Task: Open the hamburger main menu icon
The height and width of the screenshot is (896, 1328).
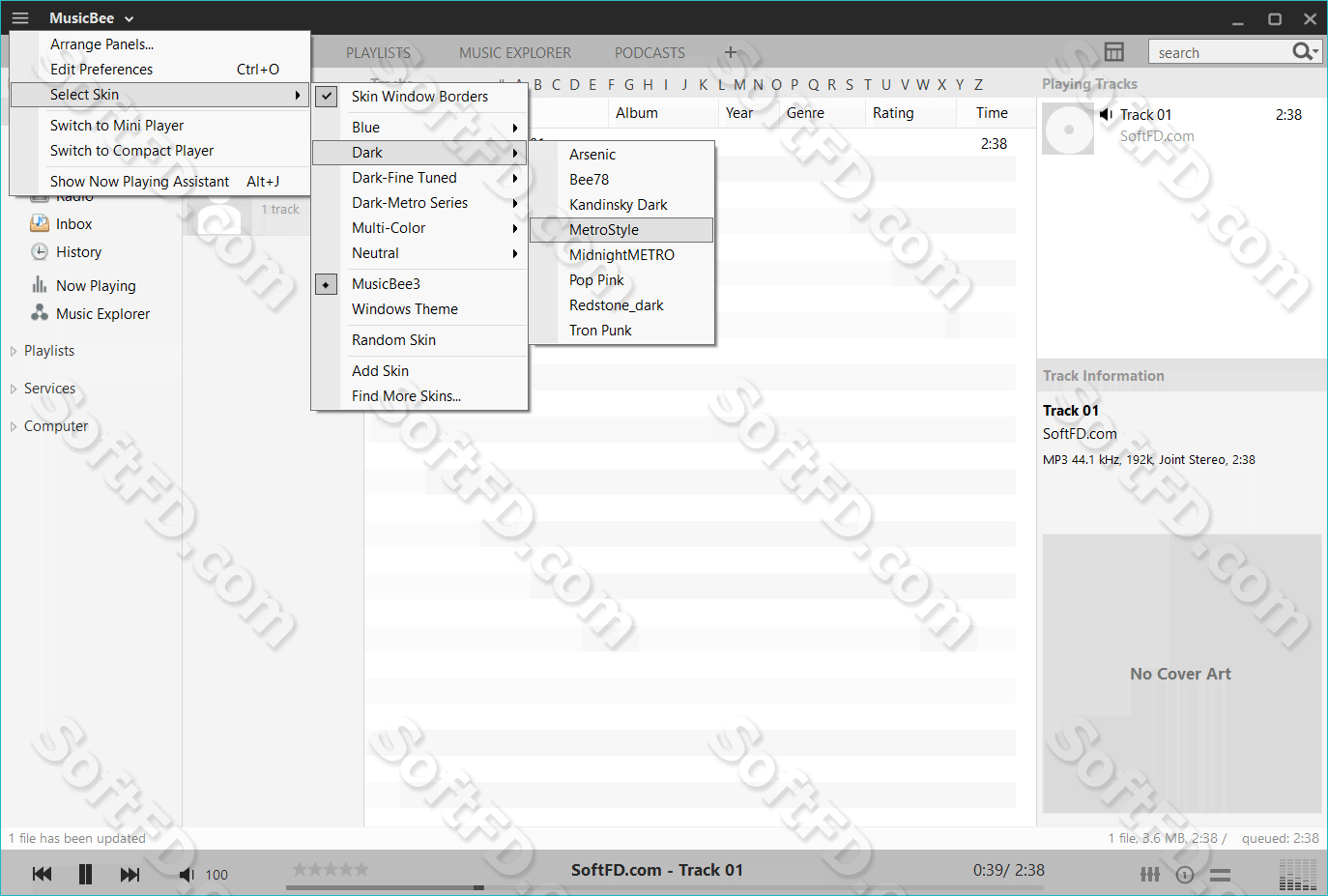Action: click(x=20, y=17)
